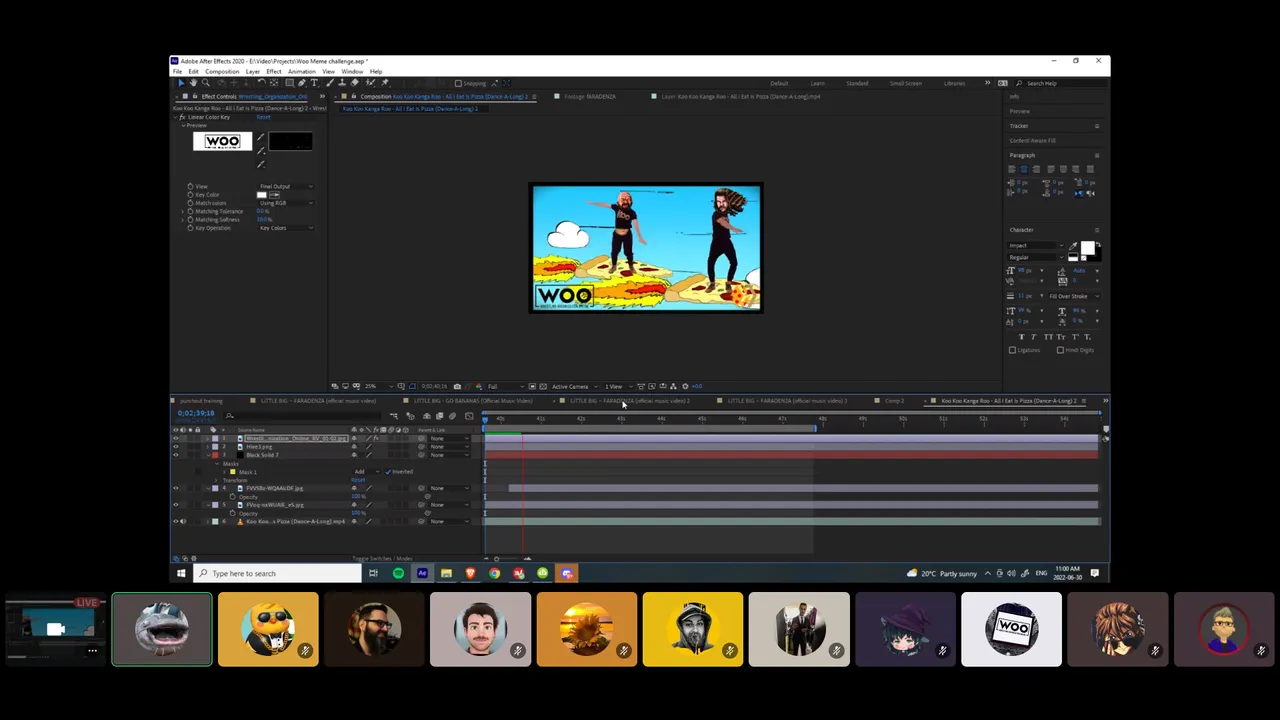The image size is (1280, 720).
Task: Click the Windows Start button
Action: click(x=181, y=573)
